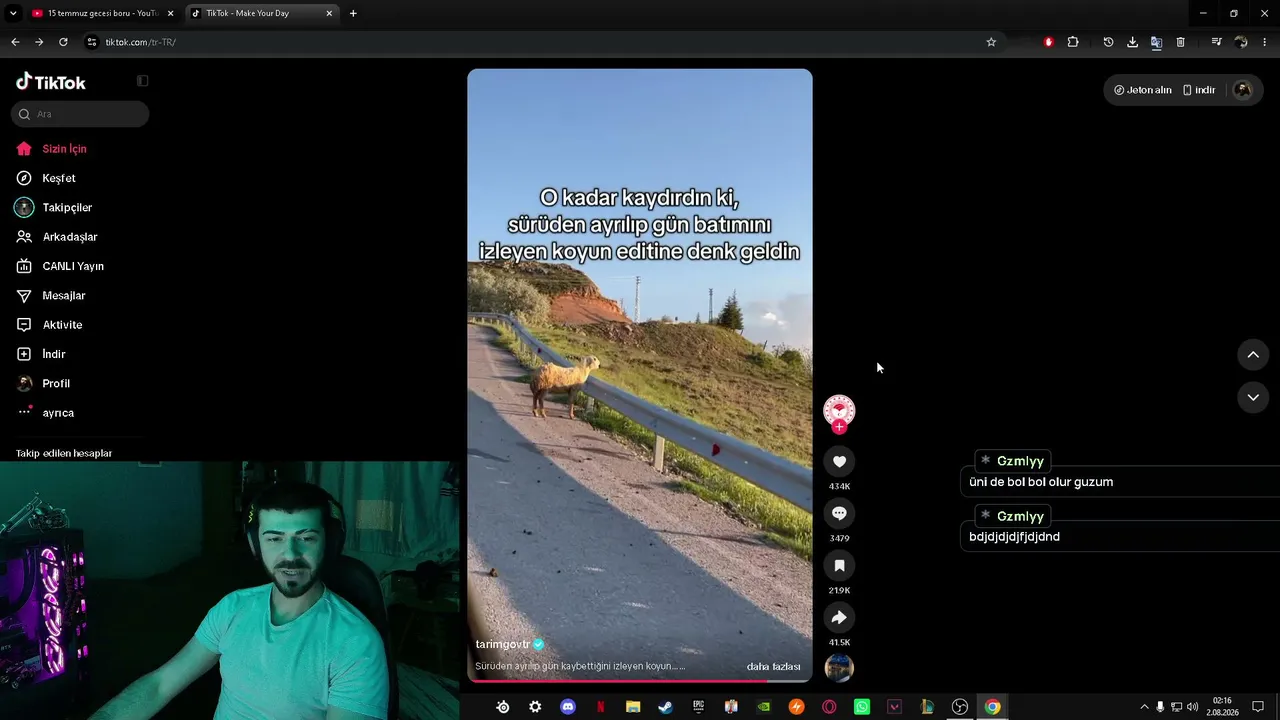Image resolution: width=1280 pixels, height=720 pixels.
Task: Bookmark this page with the star
Action: (x=991, y=42)
